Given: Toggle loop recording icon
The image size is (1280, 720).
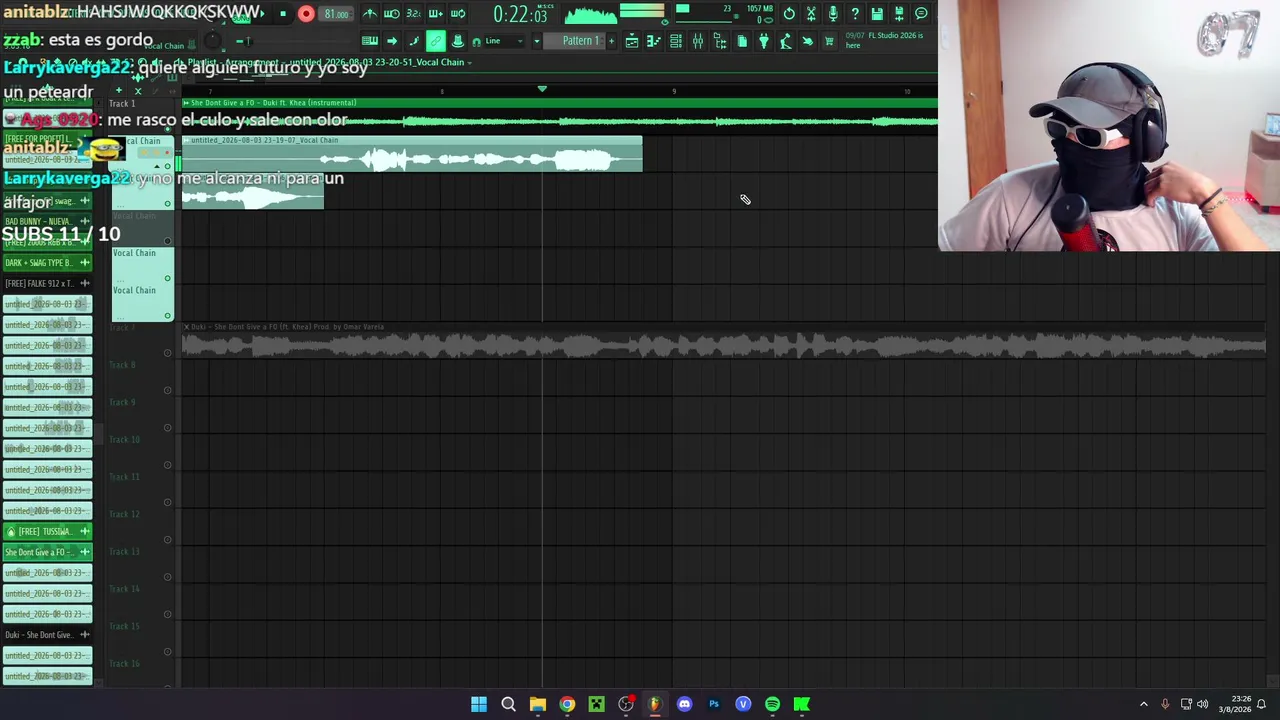Looking at the screenshot, I should click(x=457, y=14).
